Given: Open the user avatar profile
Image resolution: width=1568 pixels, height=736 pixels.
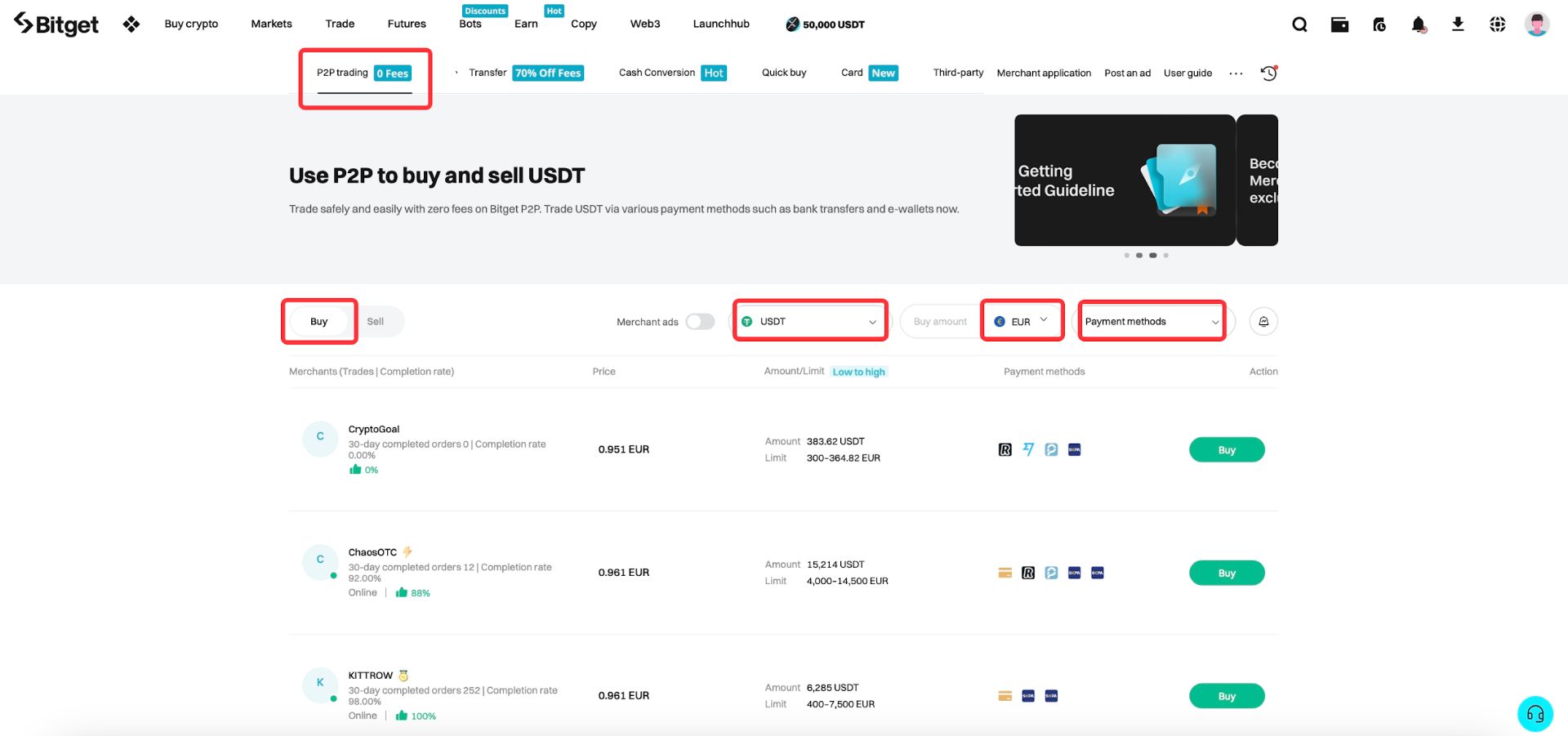Looking at the screenshot, I should coord(1537,25).
